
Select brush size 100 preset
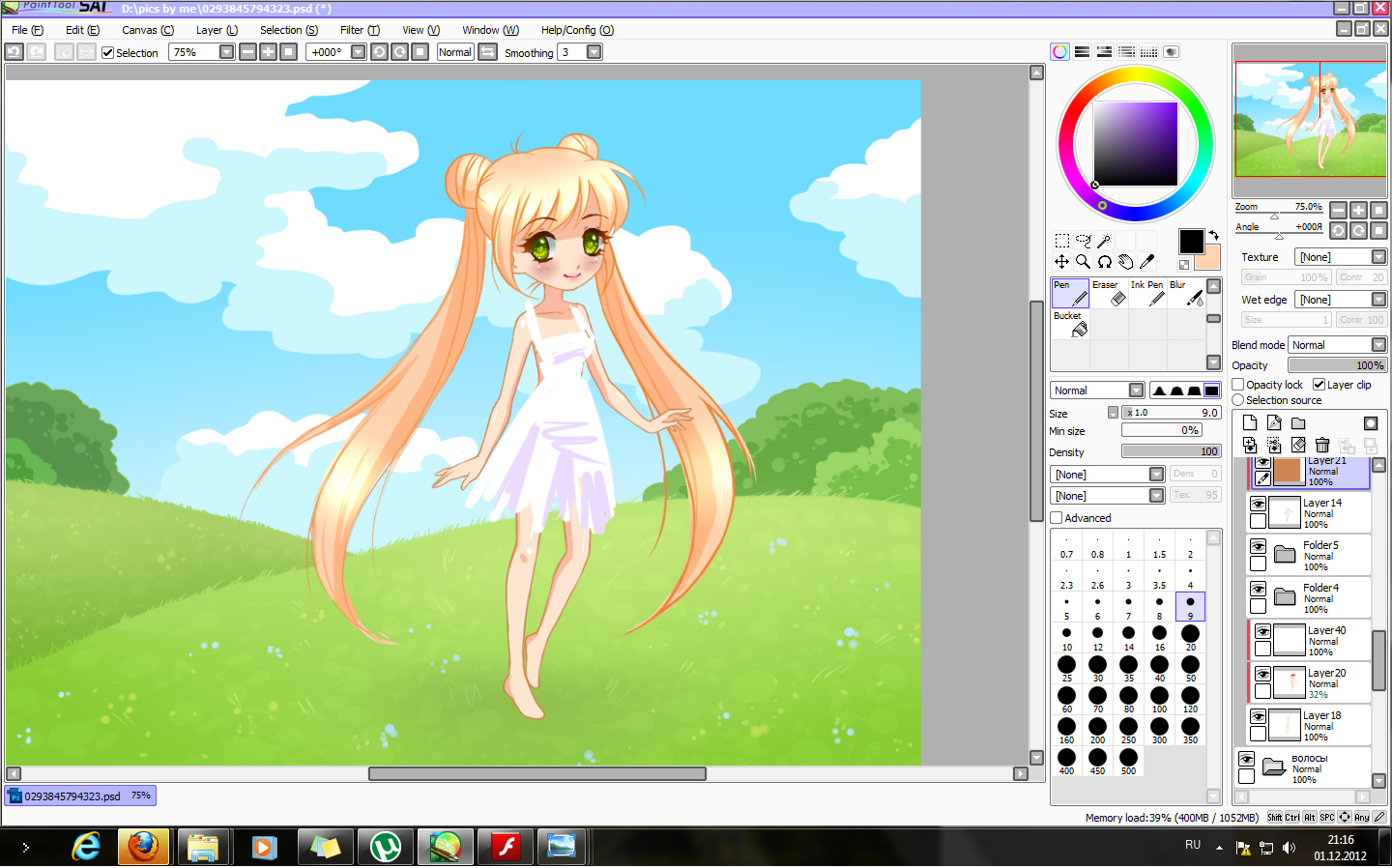1159,700
